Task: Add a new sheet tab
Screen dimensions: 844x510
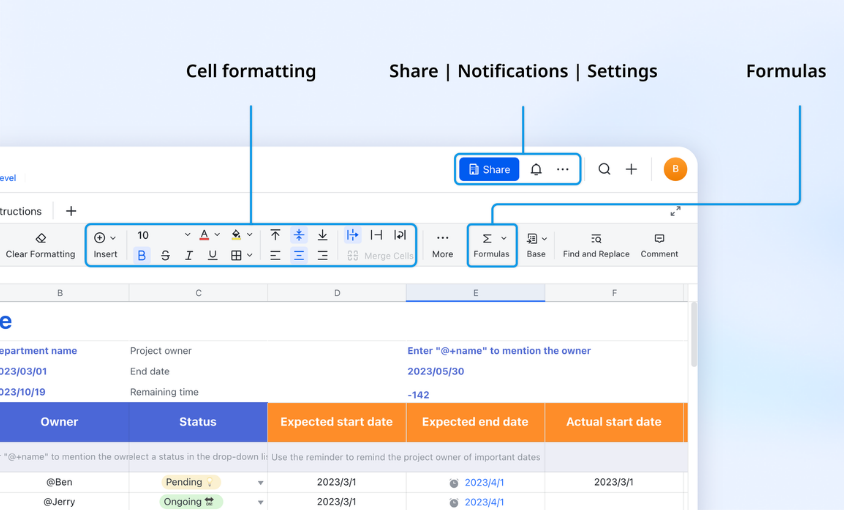Action: click(x=71, y=211)
